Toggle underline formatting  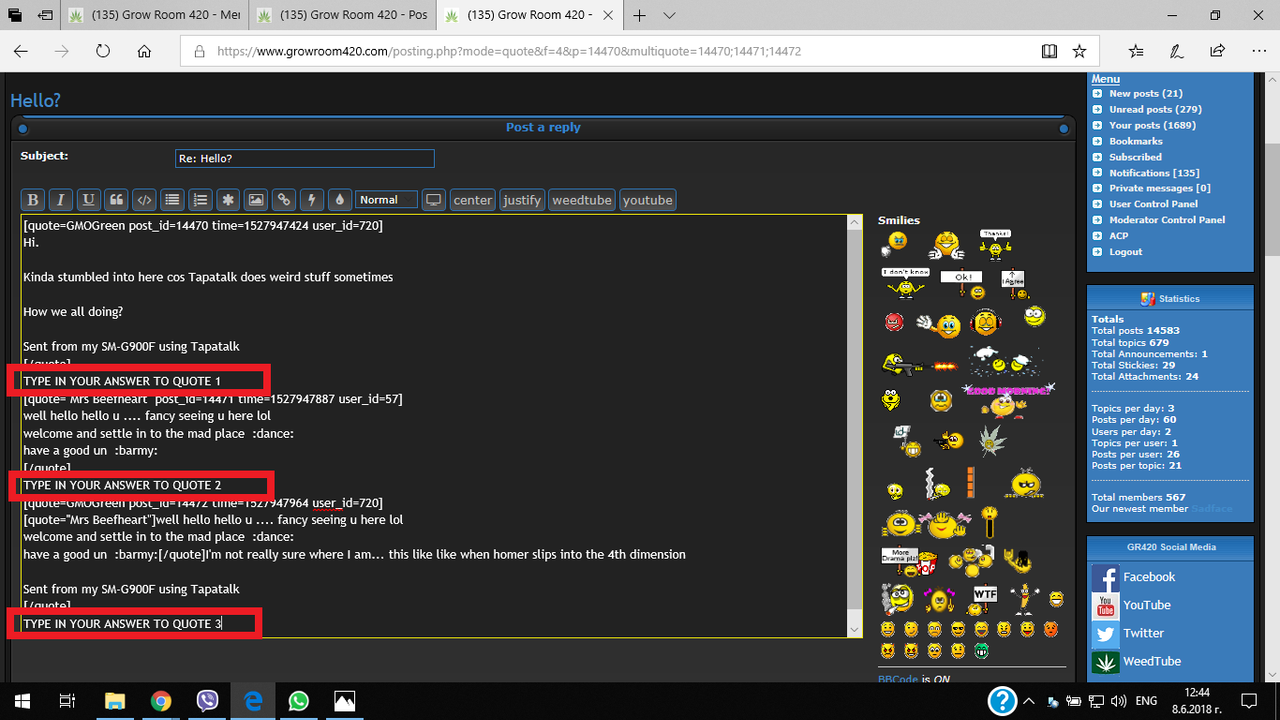coord(88,199)
